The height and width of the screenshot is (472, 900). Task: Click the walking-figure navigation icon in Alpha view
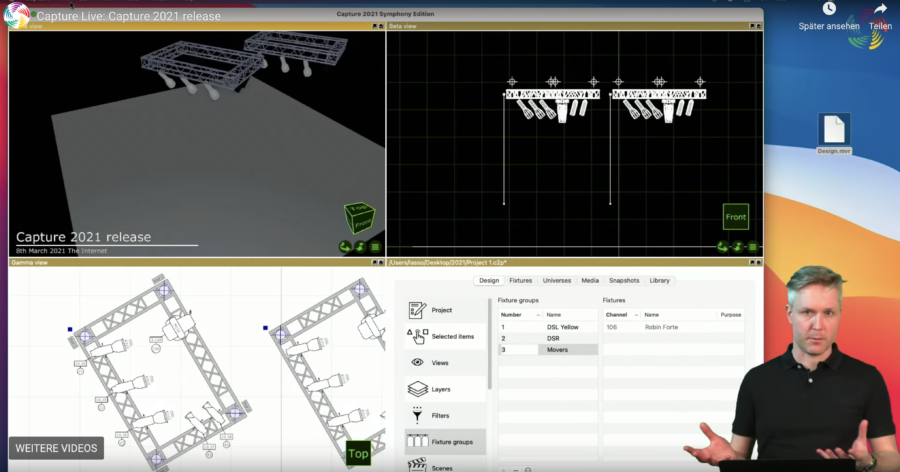coord(360,247)
